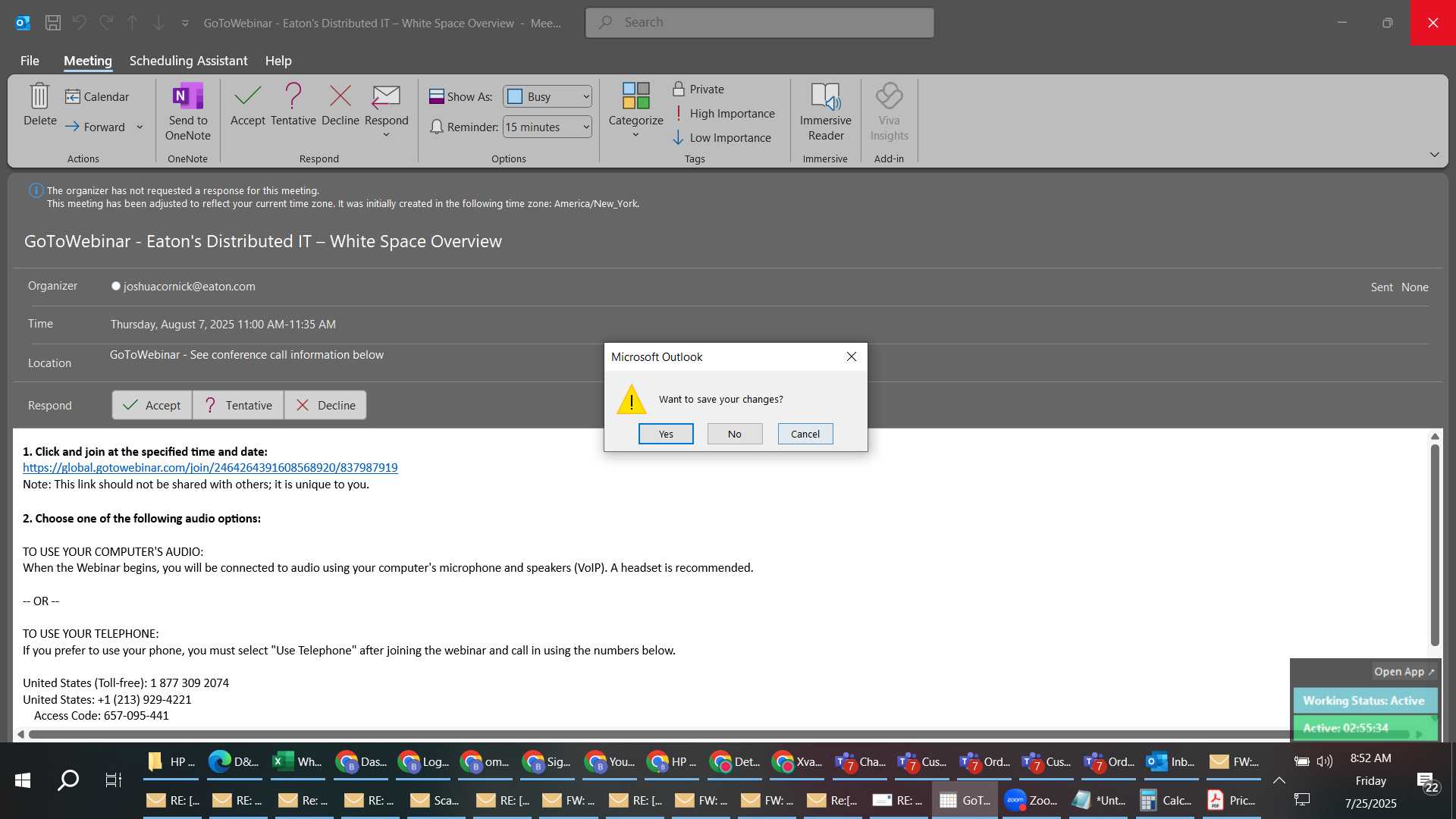Click the Search box
This screenshot has width=1456, height=819.
[x=760, y=23]
